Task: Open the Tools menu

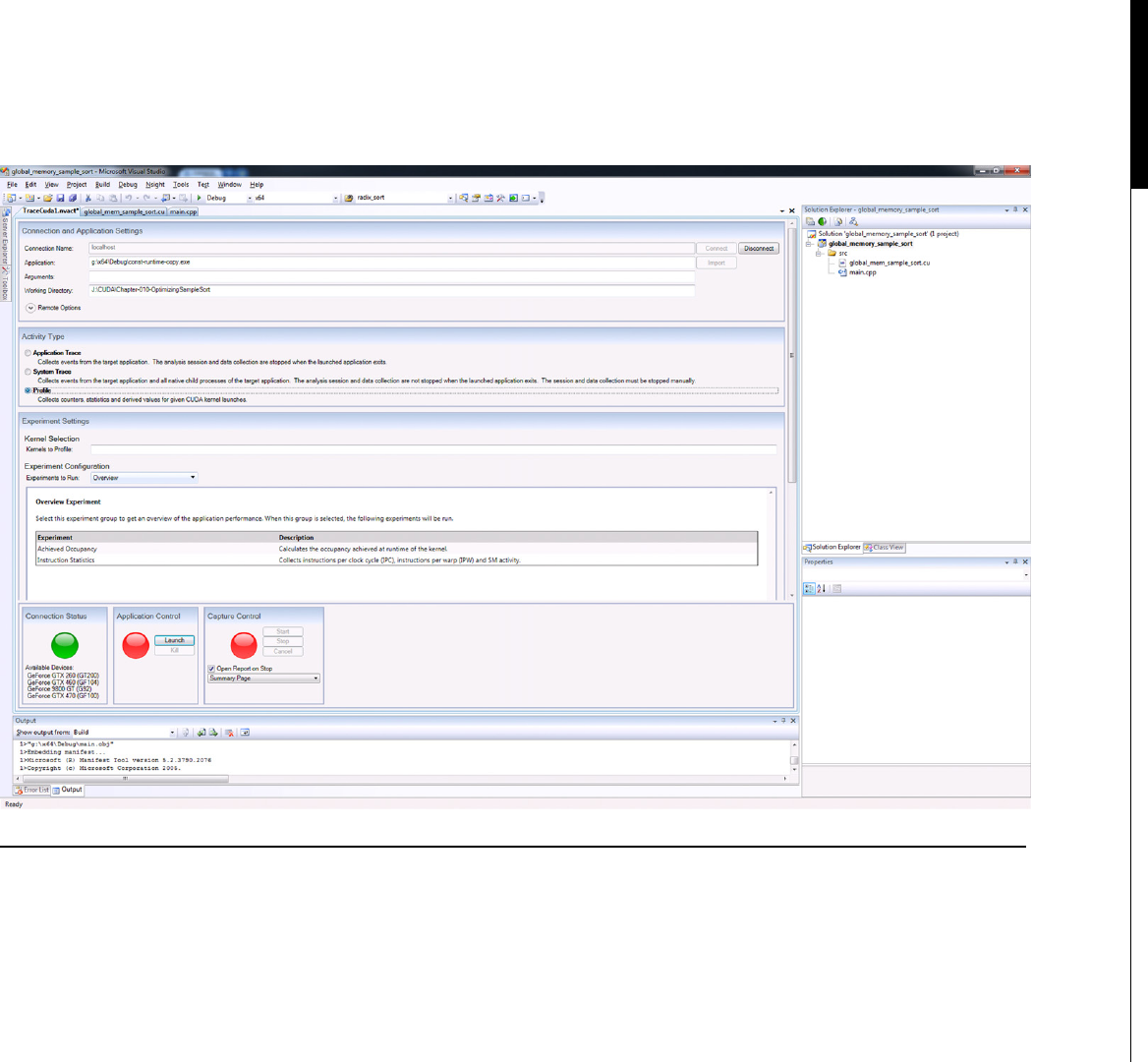Action: coord(181,185)
